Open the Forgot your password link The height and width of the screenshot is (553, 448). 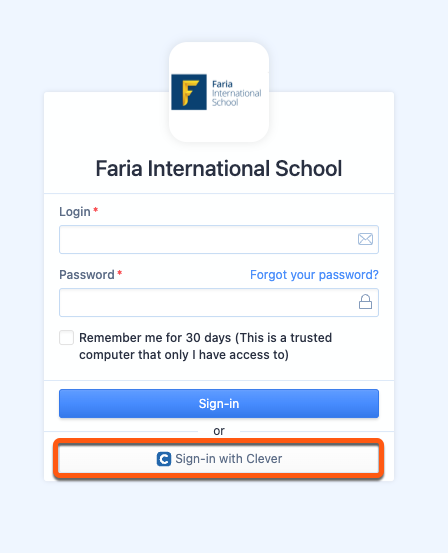[314, 274]
